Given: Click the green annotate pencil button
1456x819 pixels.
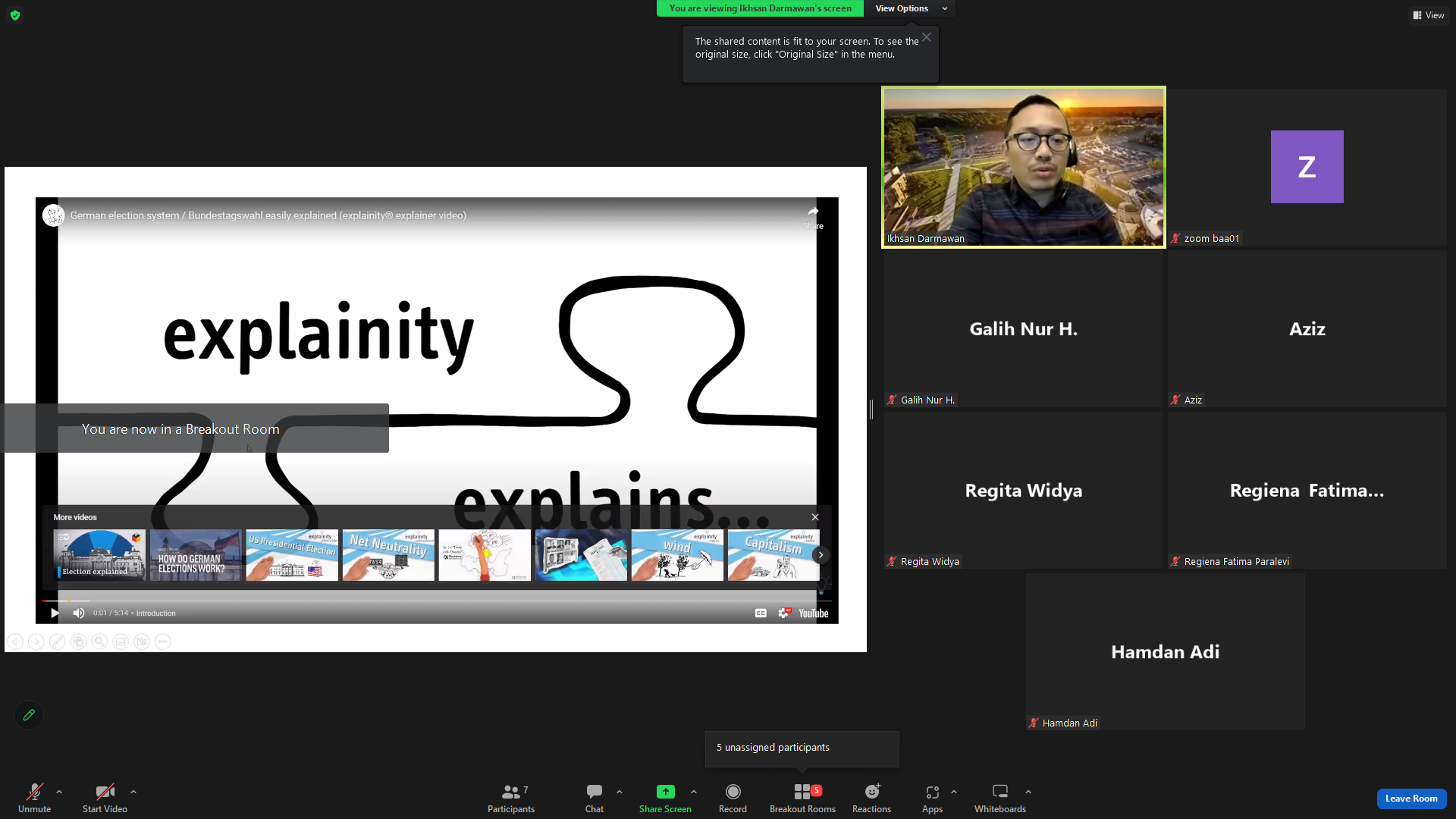Looking at the screenshot, I should coord(29,715).
